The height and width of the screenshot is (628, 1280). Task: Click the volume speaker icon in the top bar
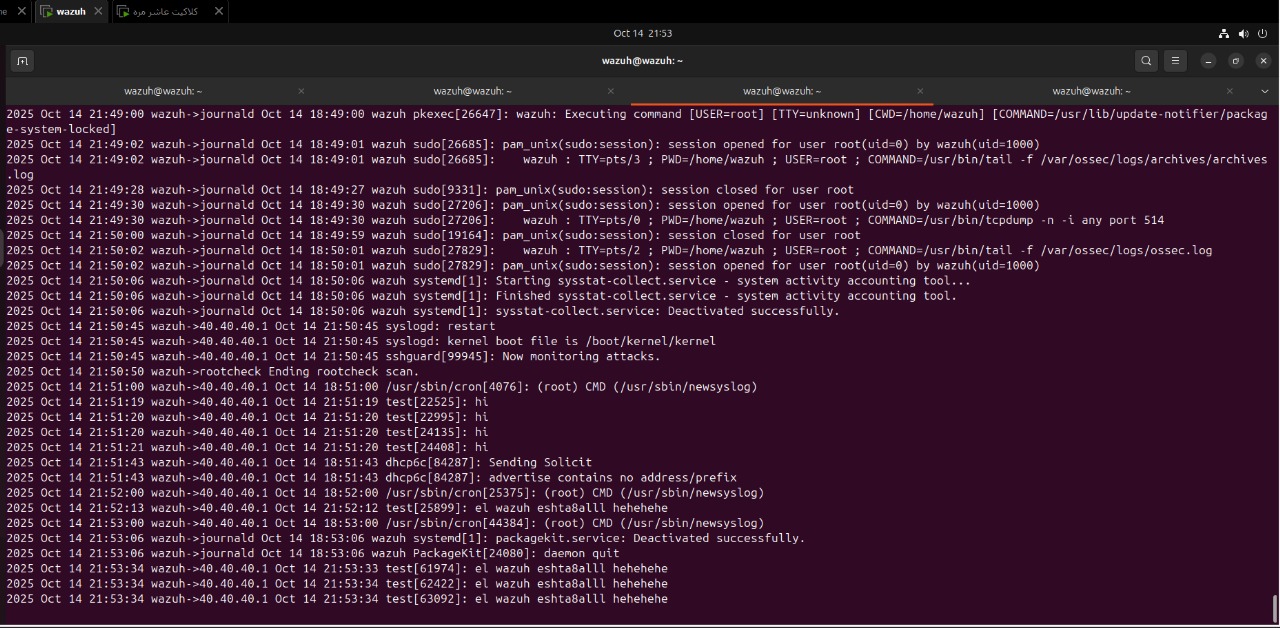[x=1243, y=34]
